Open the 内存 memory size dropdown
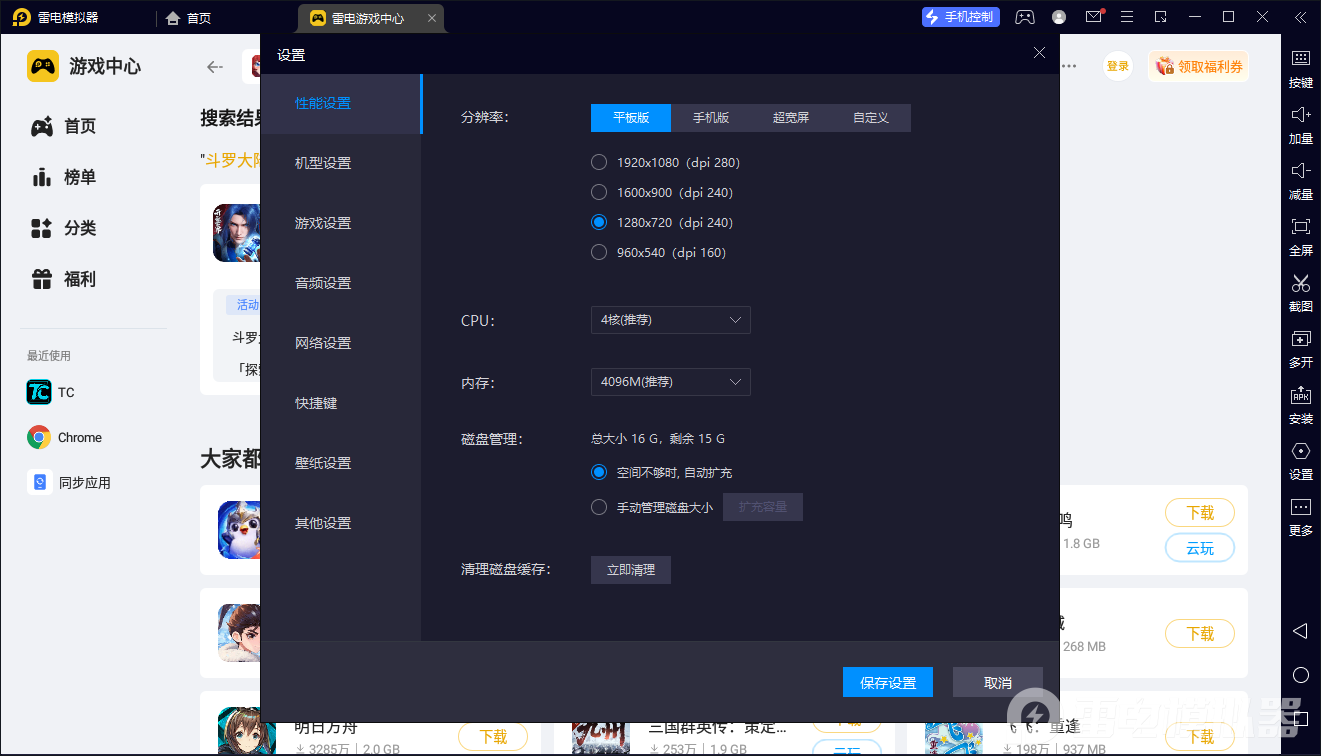This screenshot has height=756, width=1321. pyautogui.click(x=670, y=382)
